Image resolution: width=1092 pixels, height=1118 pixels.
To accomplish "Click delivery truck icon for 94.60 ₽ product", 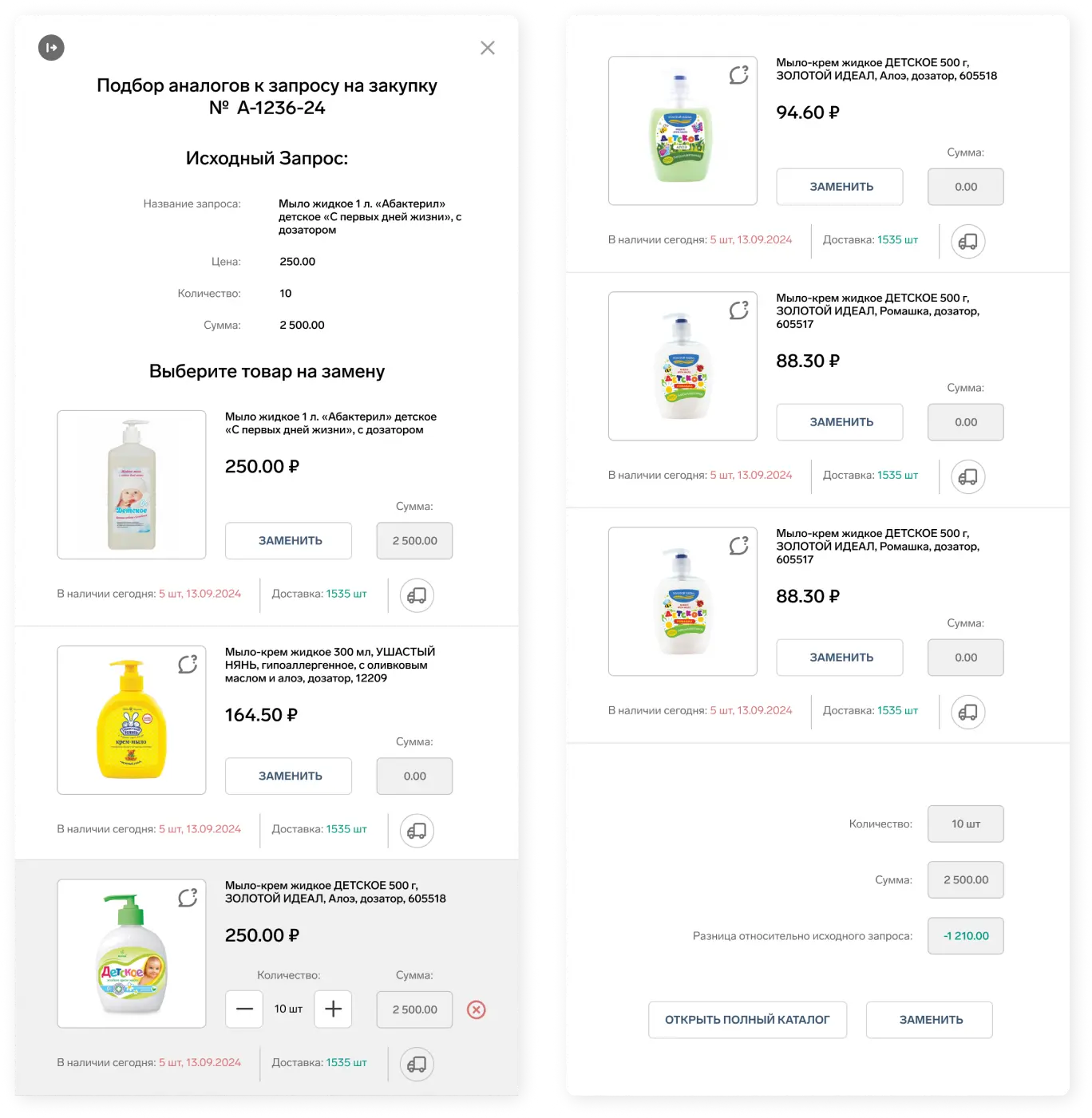I will coord(967,241).
